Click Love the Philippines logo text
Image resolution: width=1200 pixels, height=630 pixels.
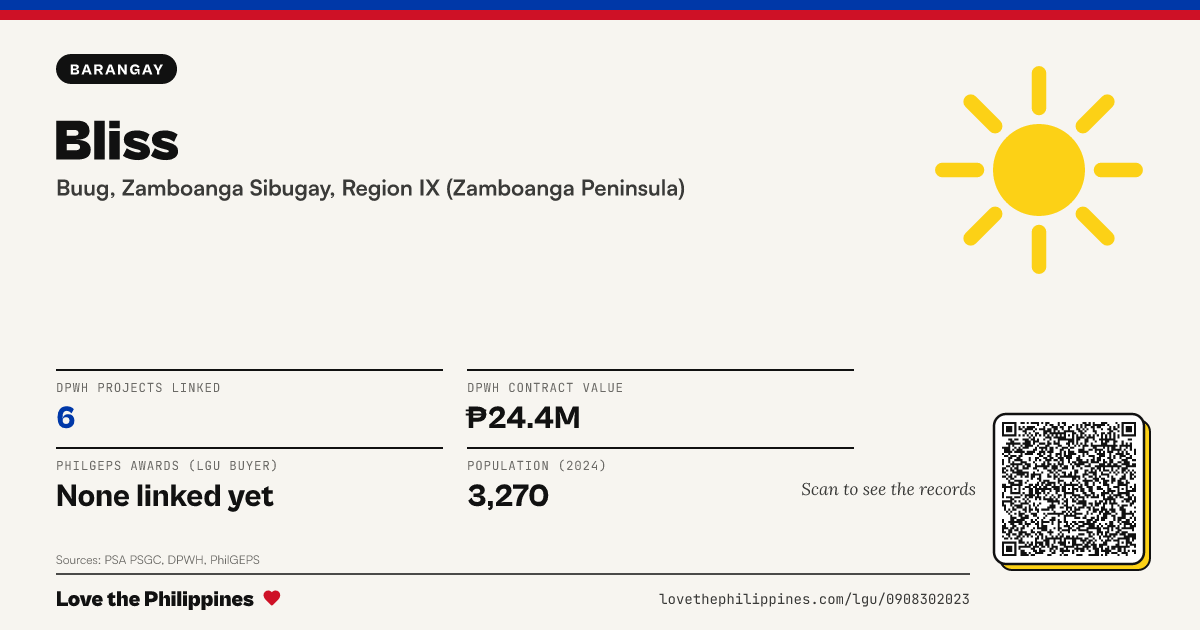tap(155, 599)
